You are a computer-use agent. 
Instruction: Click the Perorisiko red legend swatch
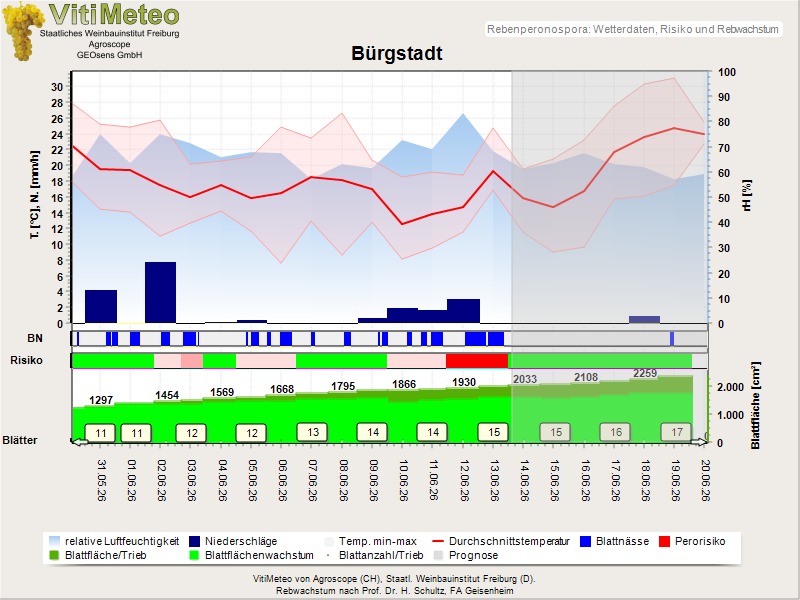664,541
